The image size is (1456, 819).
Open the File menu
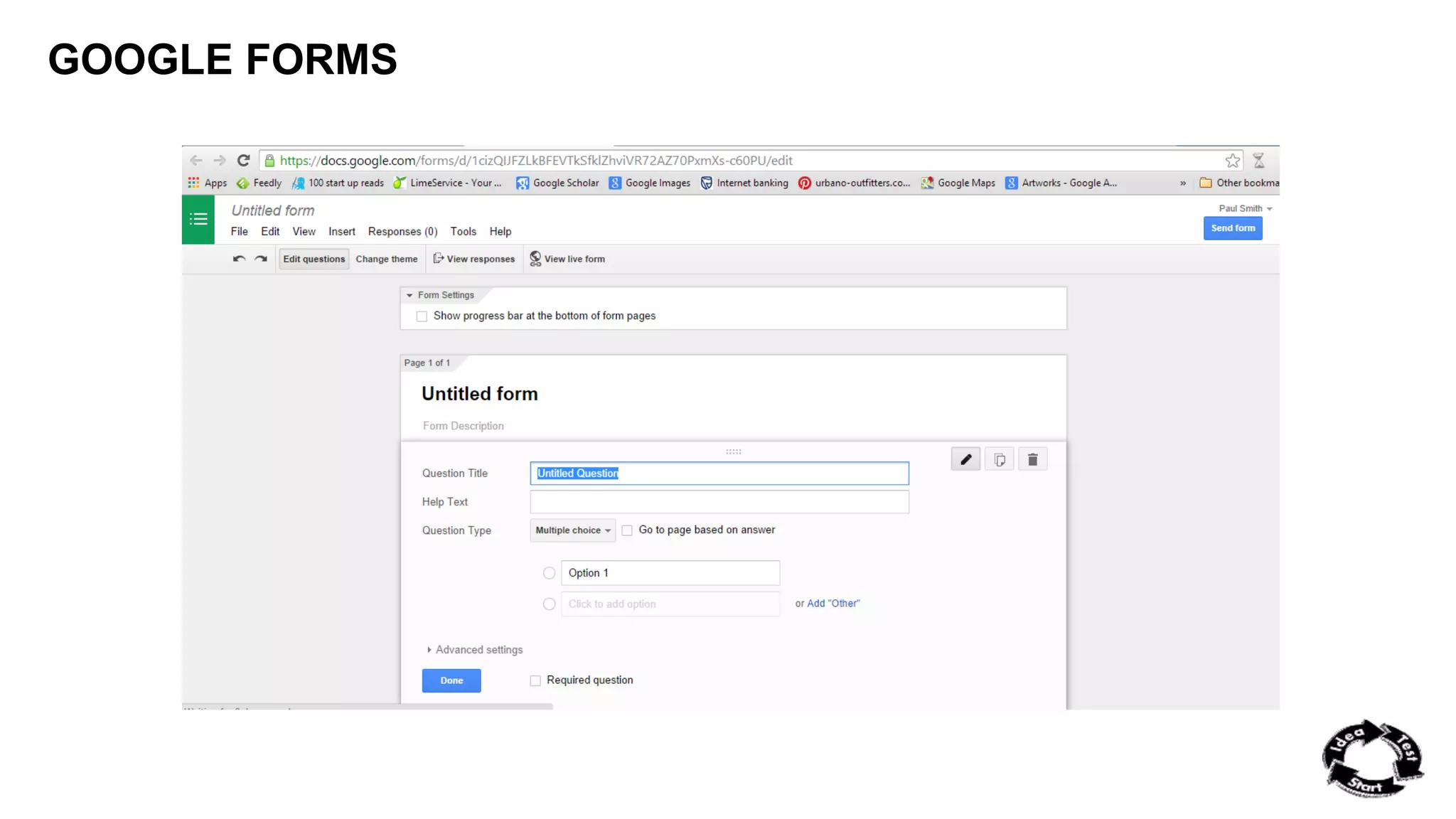pos(240,232)
